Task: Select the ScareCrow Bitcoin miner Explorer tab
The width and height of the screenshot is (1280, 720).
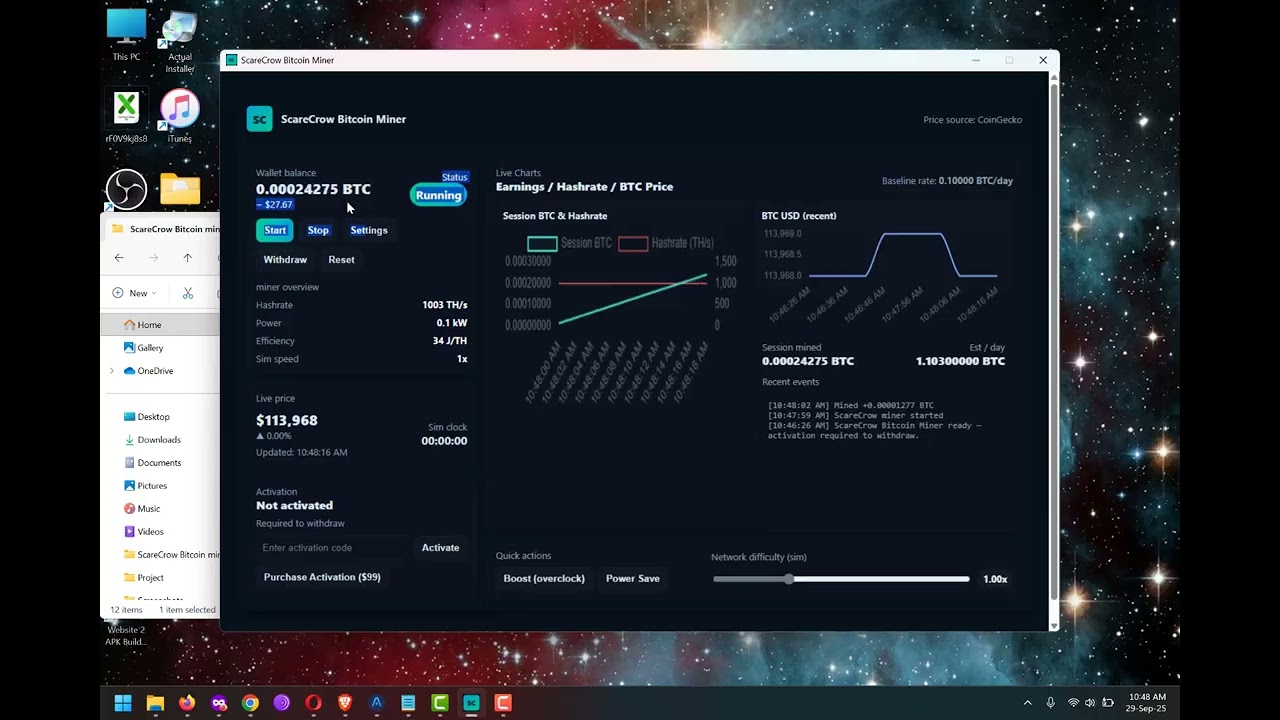Action: tap(170, 229)
